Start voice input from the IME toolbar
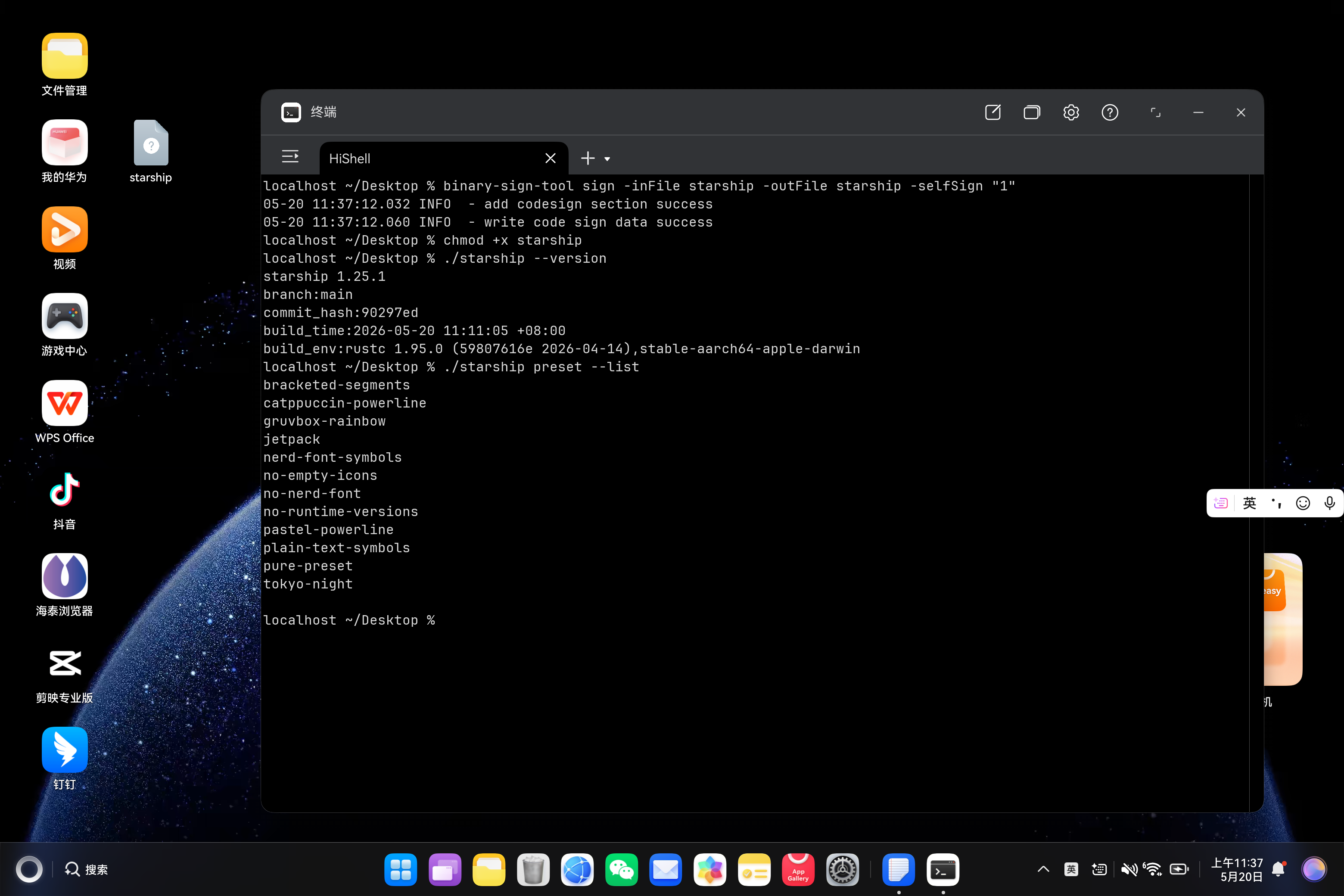This screenshot has width=1344, height=896. (x=1329, y=503)
